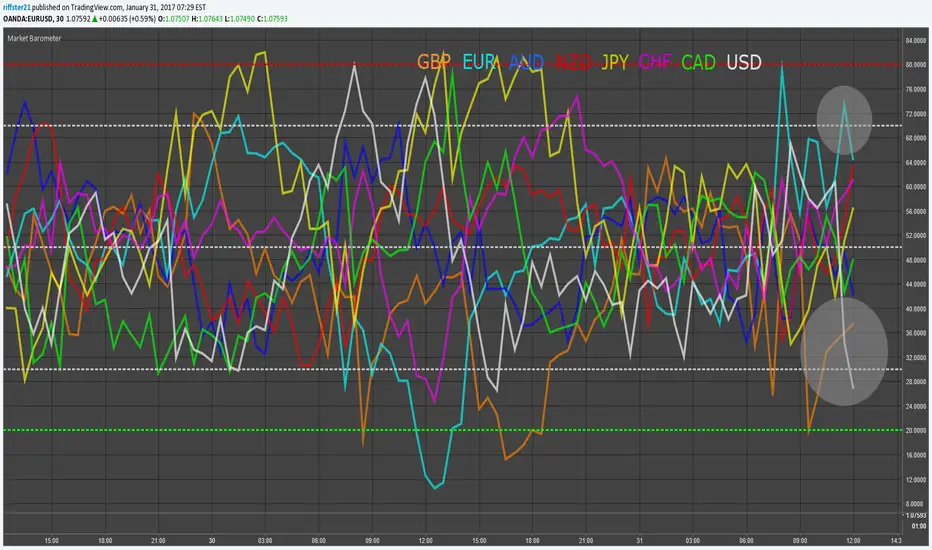Select the 52.0000 price scale value
Viewport: 932px width, 550px height.
point(915,235)
